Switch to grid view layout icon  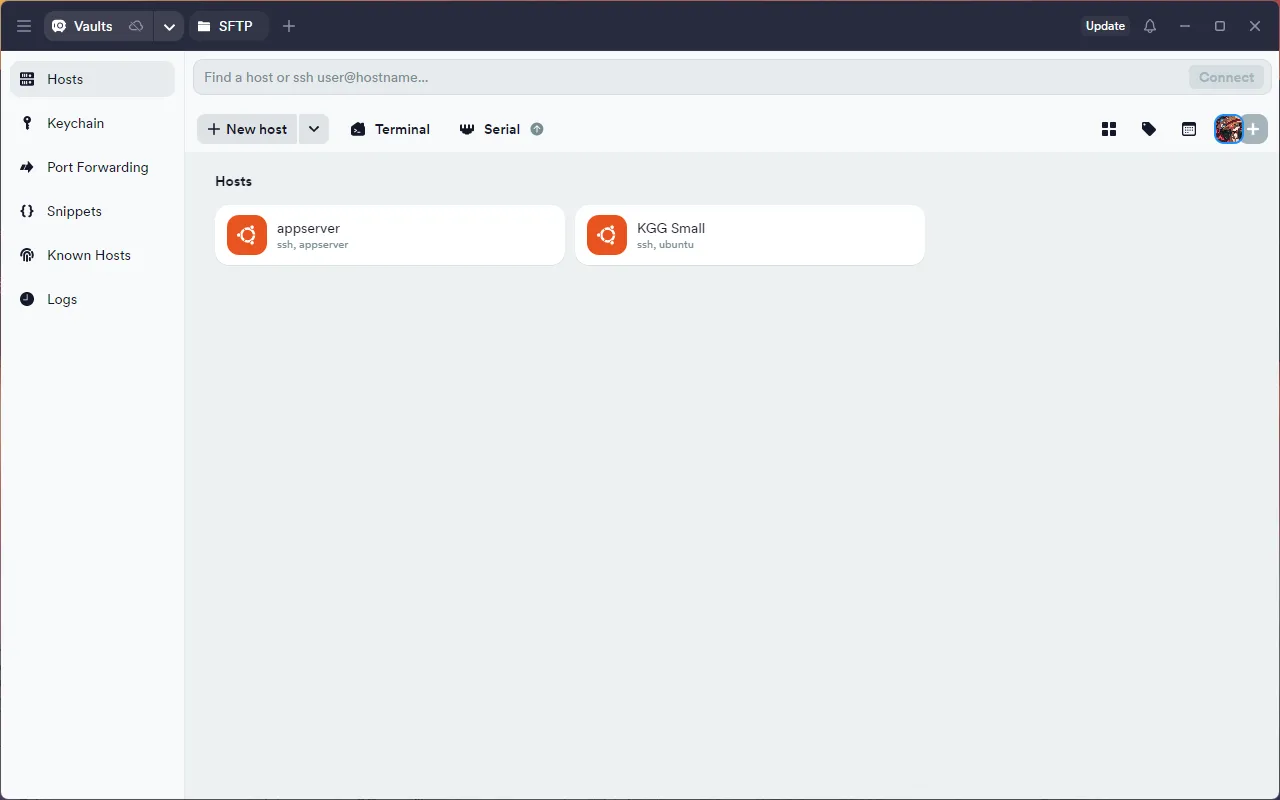(1109, 129)
